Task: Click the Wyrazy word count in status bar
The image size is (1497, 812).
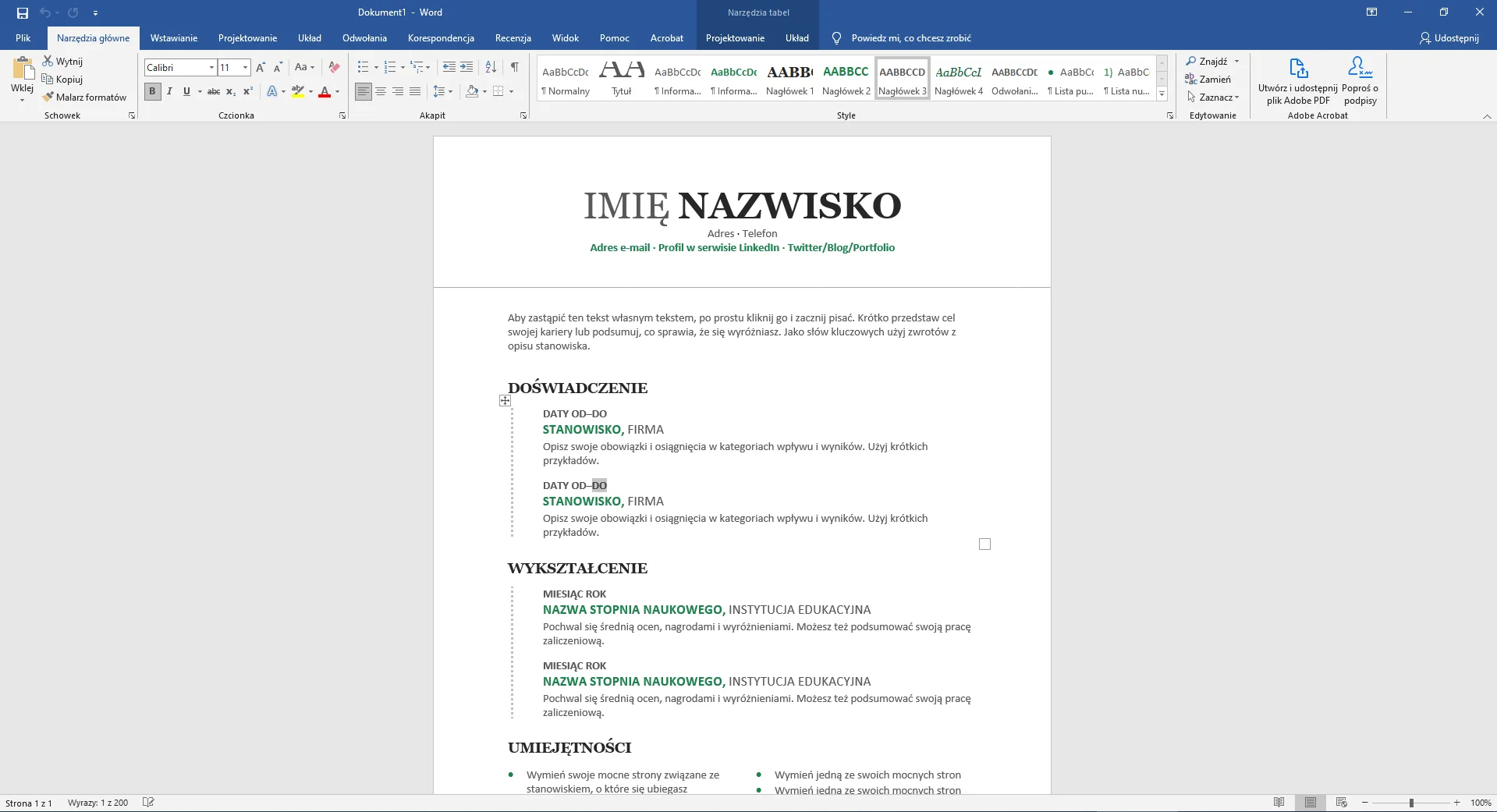Action: click(98, 803)
